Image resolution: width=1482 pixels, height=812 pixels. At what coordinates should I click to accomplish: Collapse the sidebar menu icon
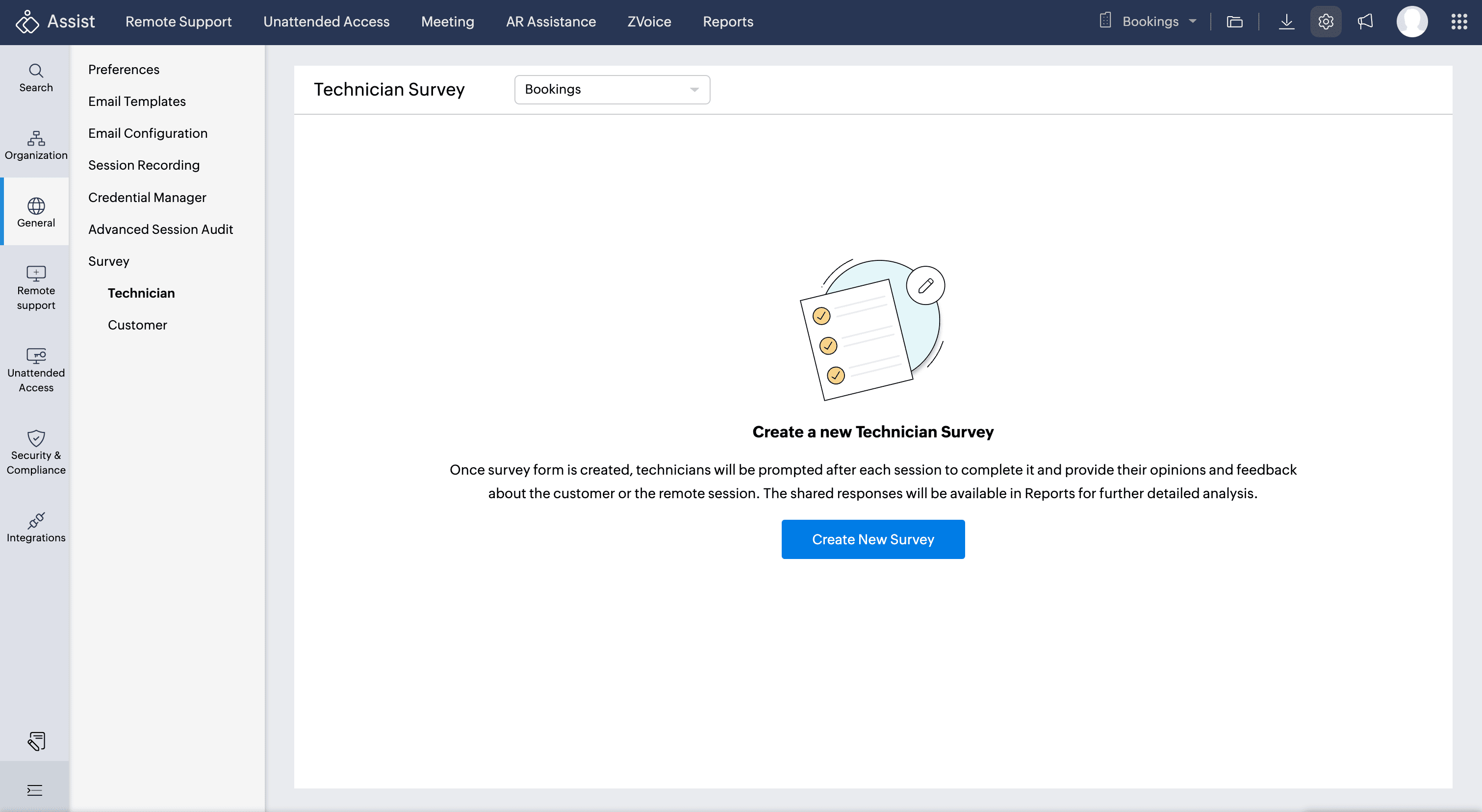pyautogui.click(x=34, y=790)
